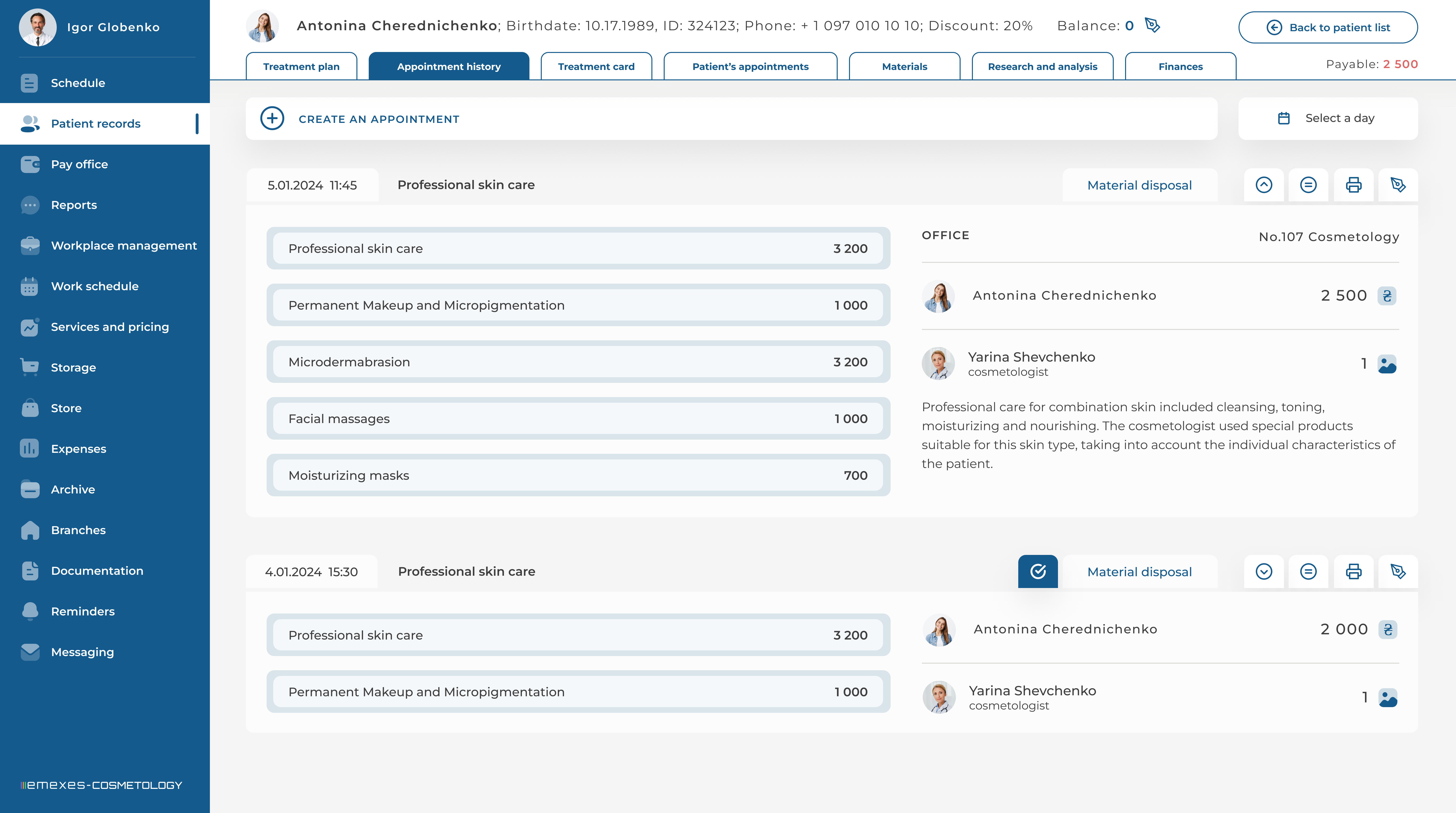Open notes icon for 5.01.2024 appointment

[x=1308, y=185]
